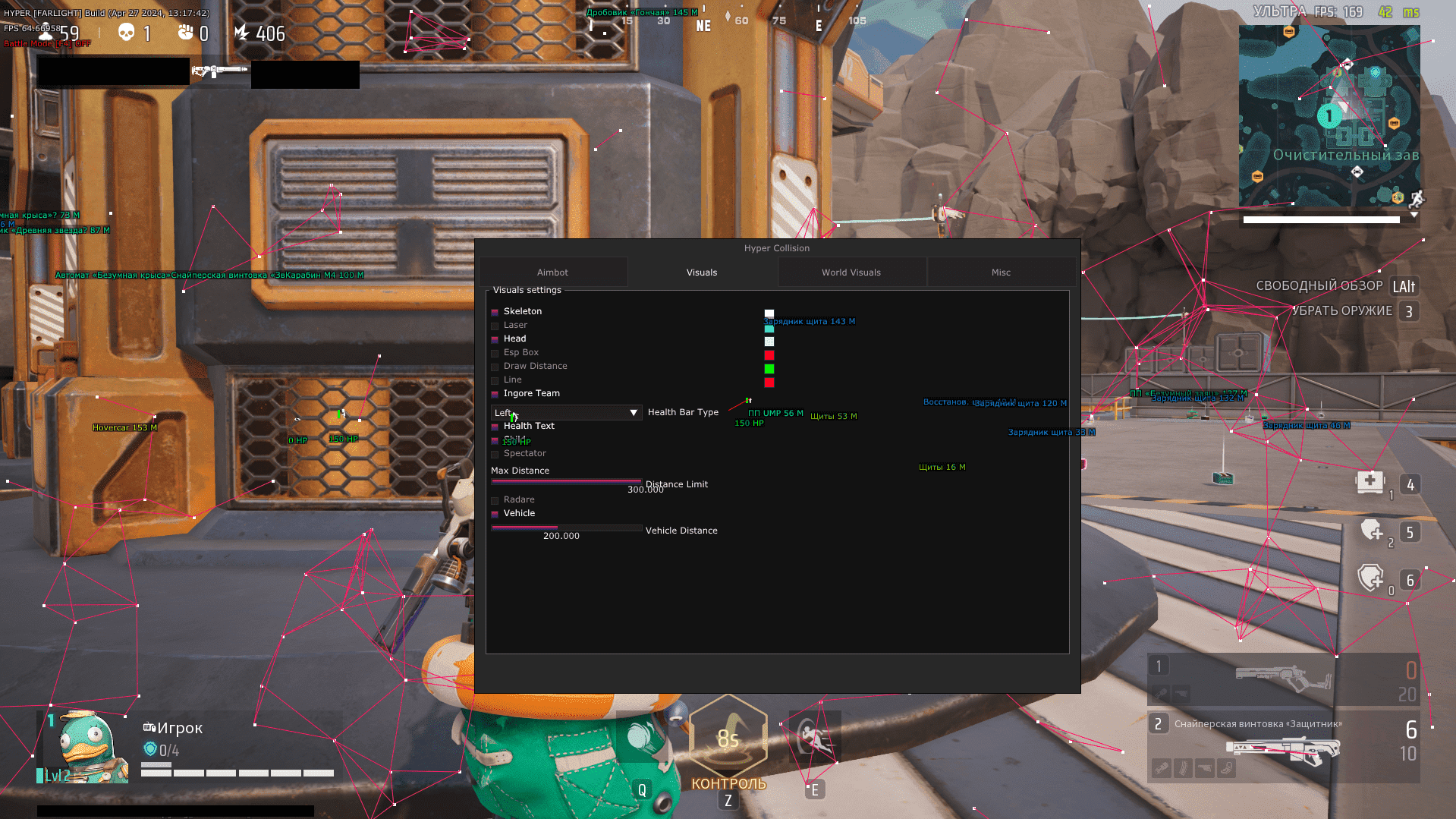Viewport: 1456px width, 819px height.
Task: Open the Health Bar Type dropdown
Action: [565, 412]
